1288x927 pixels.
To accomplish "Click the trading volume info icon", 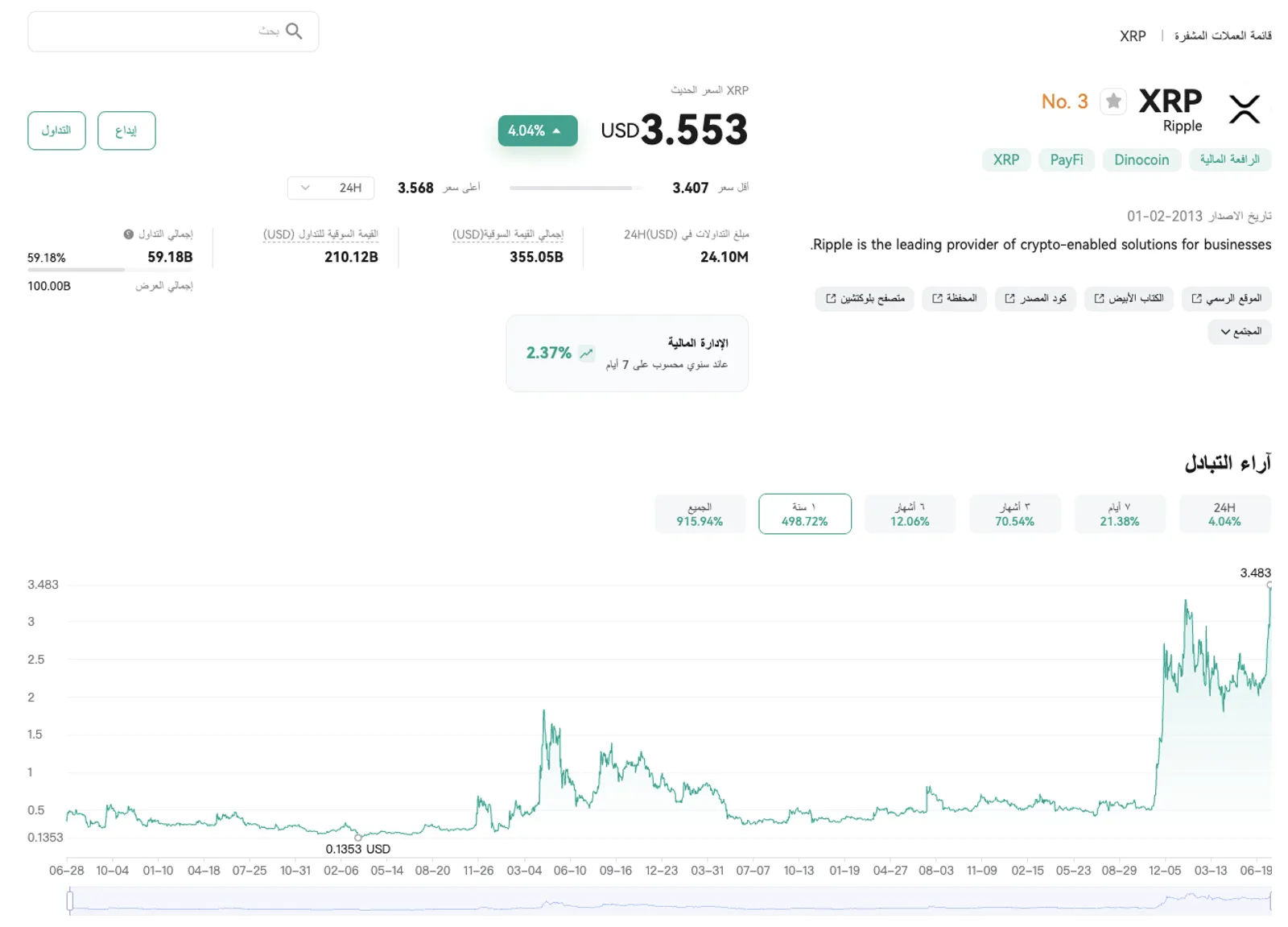I will point(128,234).
